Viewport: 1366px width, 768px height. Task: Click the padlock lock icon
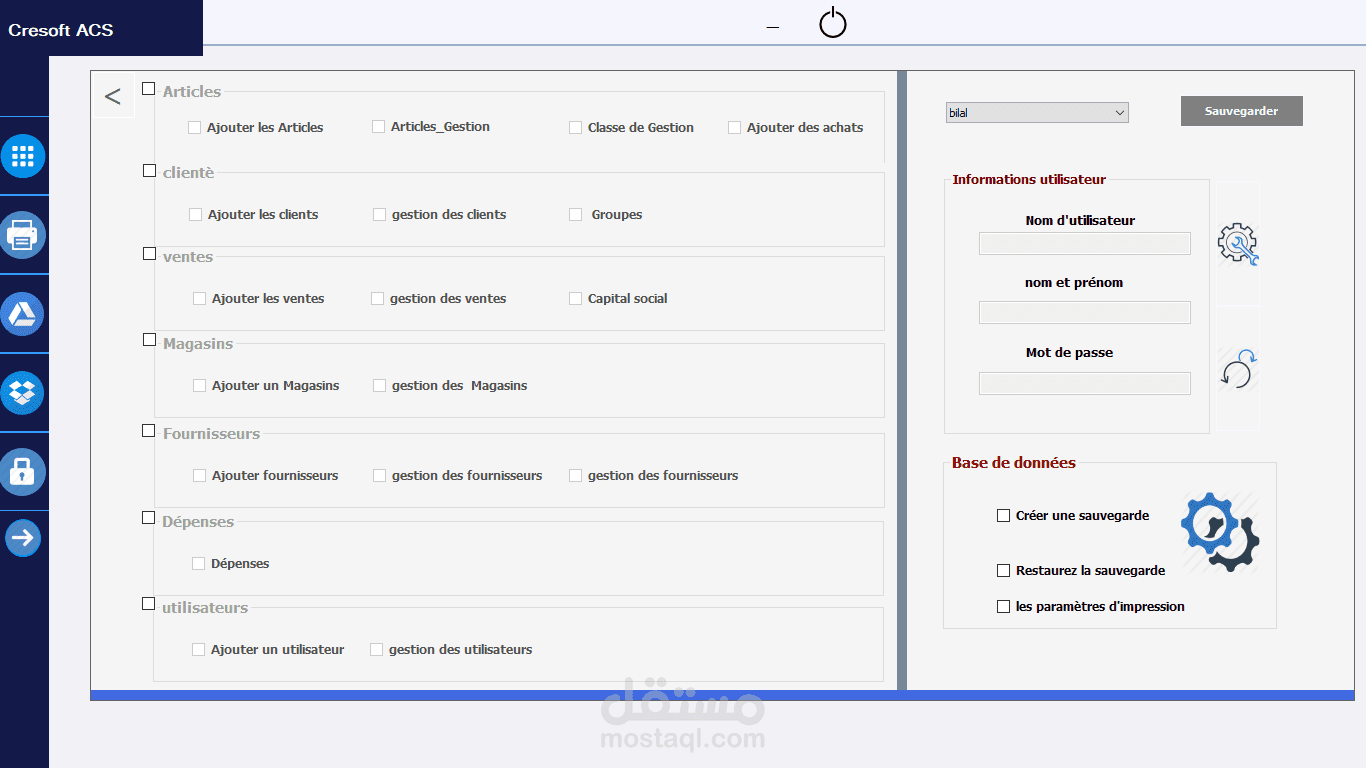pos(23,471)
